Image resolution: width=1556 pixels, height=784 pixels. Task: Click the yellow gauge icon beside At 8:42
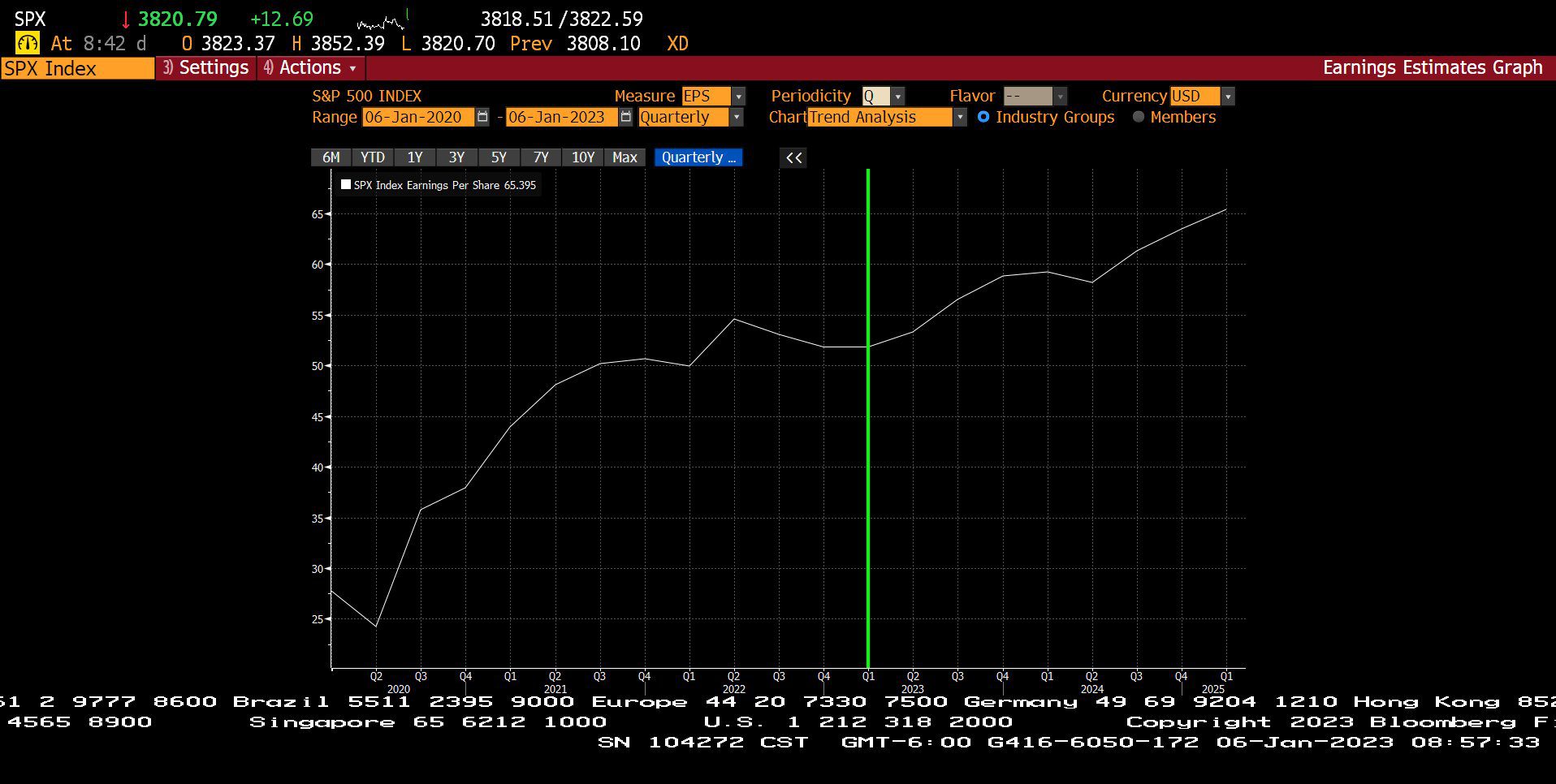click(x=28, y=44)
